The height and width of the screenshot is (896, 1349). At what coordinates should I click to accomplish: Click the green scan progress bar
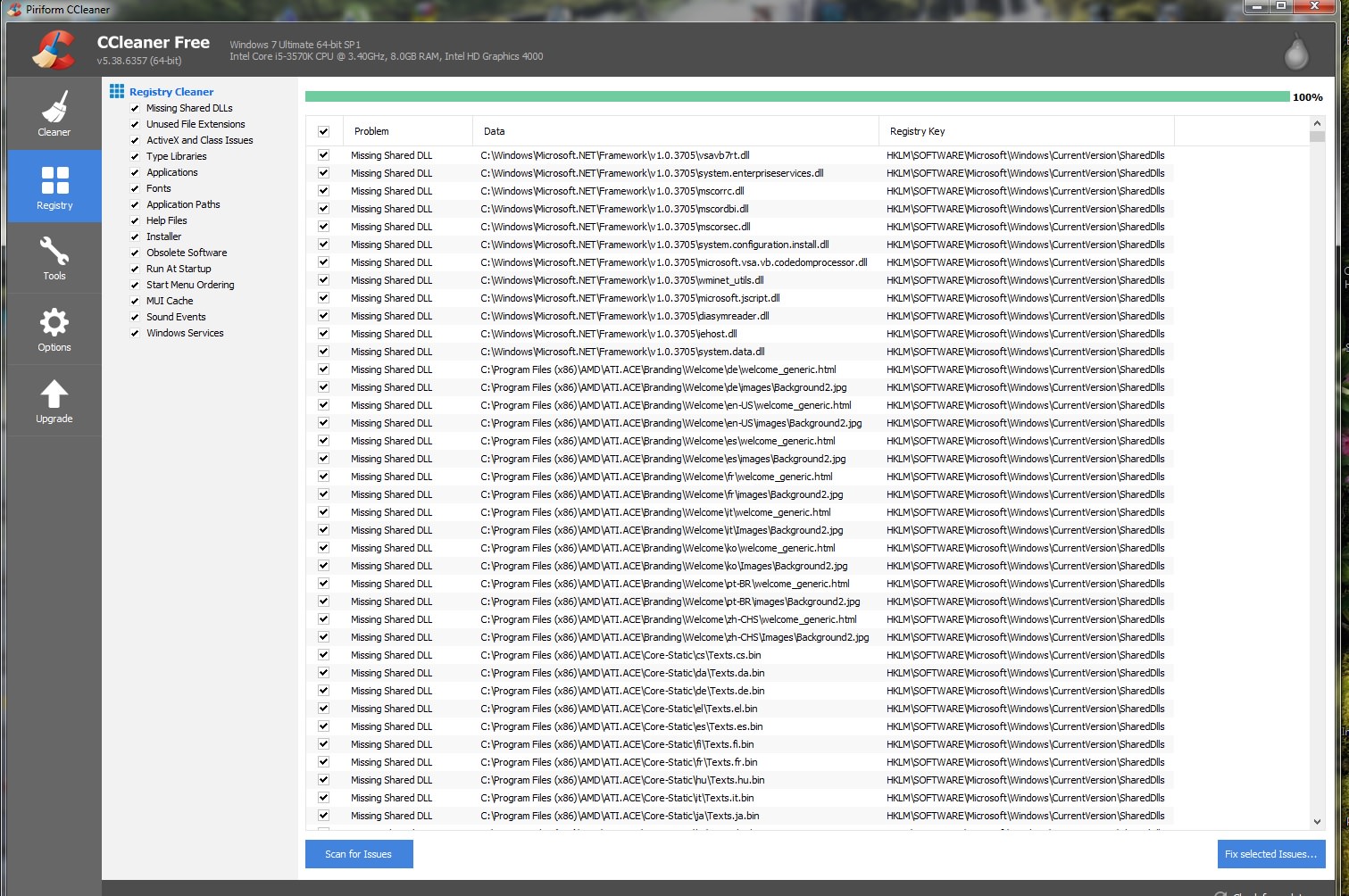click(x=797, y=96)
